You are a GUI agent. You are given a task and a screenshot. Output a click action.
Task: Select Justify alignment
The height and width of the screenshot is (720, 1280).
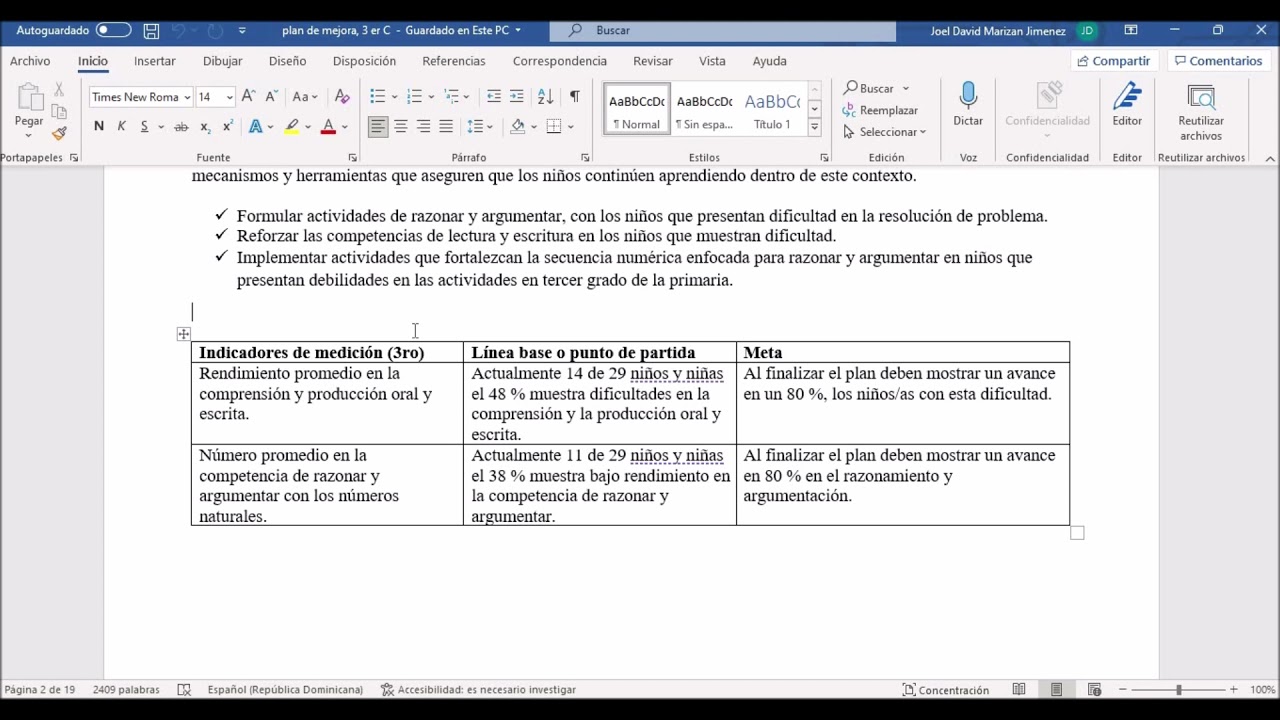pyautogui.click(x=446, y=126)
